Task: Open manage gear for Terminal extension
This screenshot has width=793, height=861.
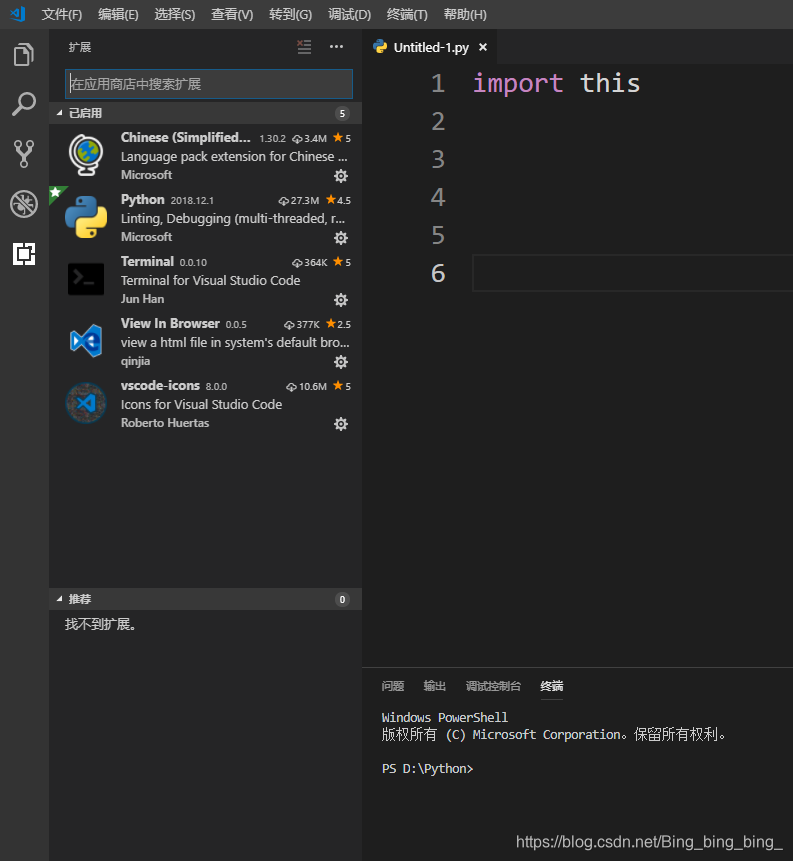Action: 341,300
